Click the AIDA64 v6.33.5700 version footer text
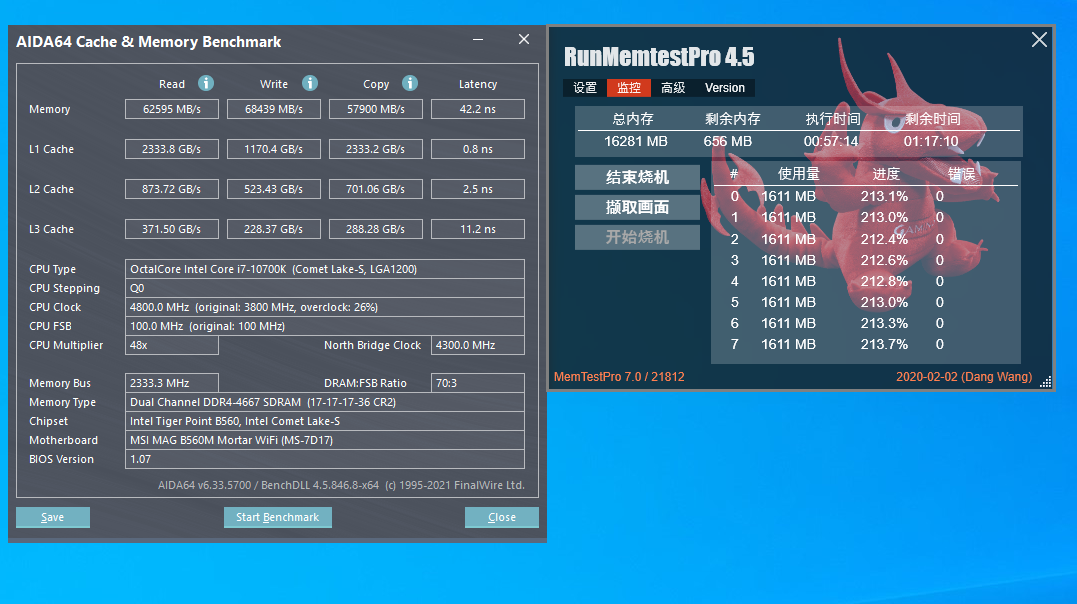Image resolution: width=1077 pixels, height=604 pixels. [341, 485]
